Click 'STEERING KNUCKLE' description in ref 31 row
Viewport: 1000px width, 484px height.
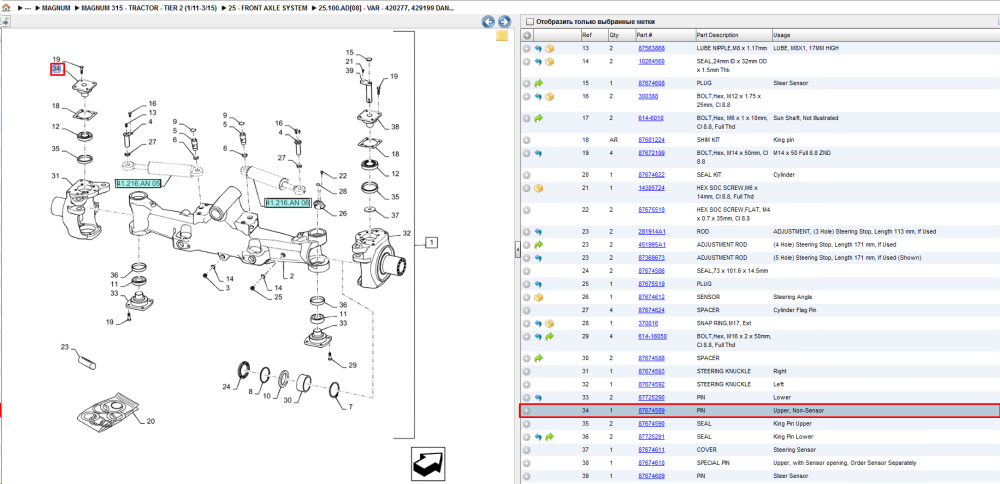tap(724, 371)
